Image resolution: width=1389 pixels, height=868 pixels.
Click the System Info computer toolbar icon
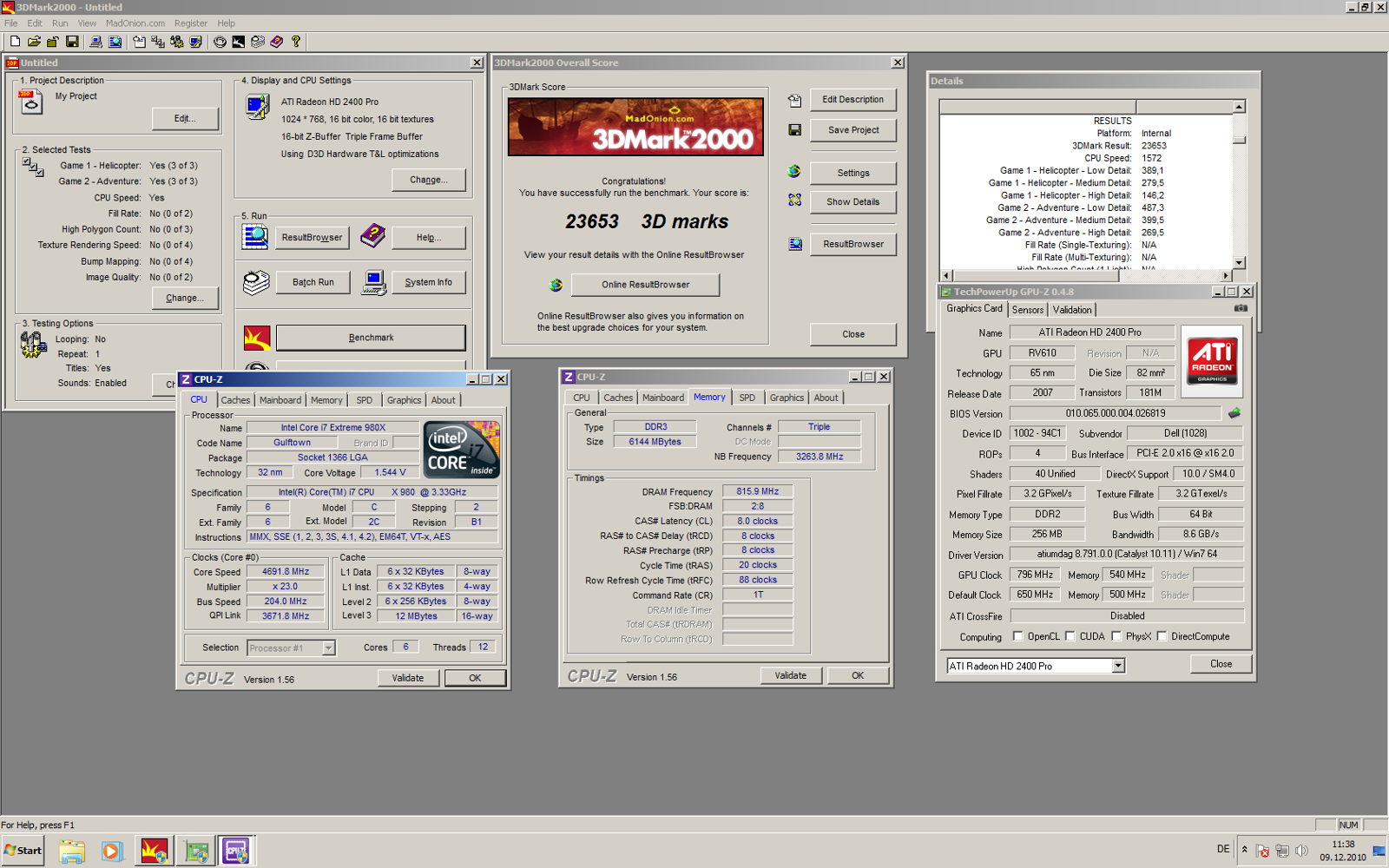95,42
